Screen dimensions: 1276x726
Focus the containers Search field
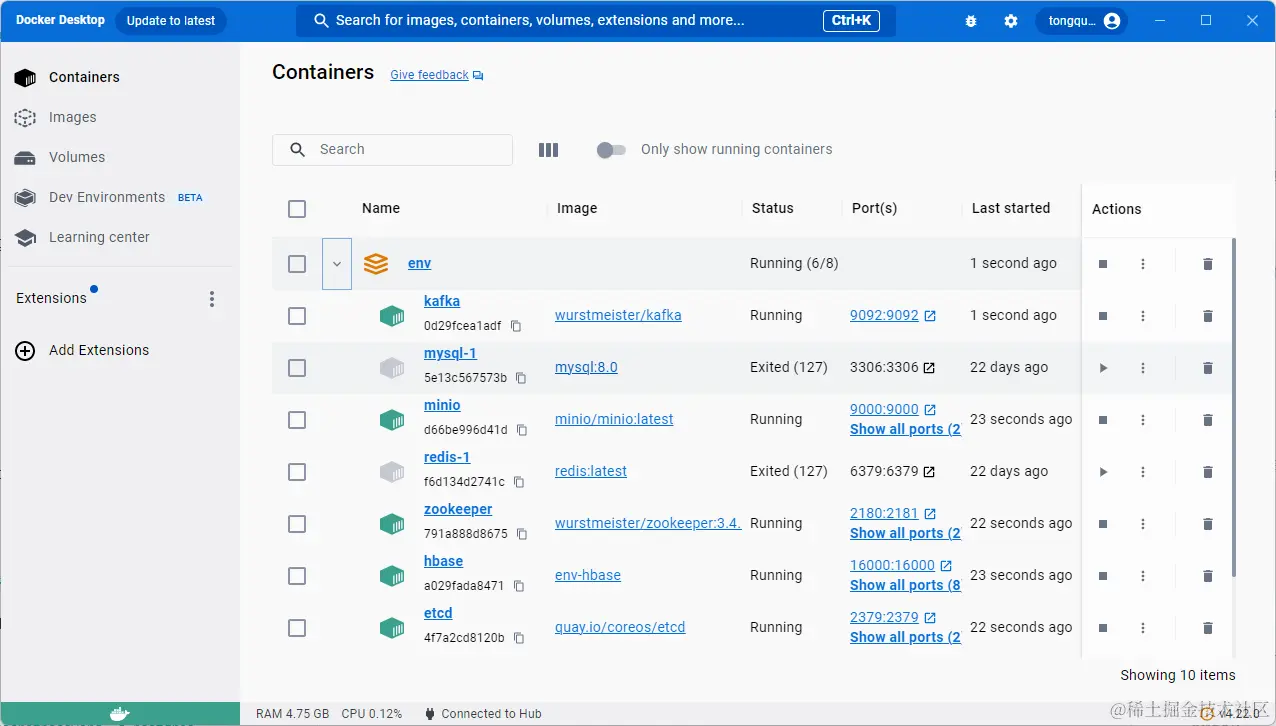(392, 150)
